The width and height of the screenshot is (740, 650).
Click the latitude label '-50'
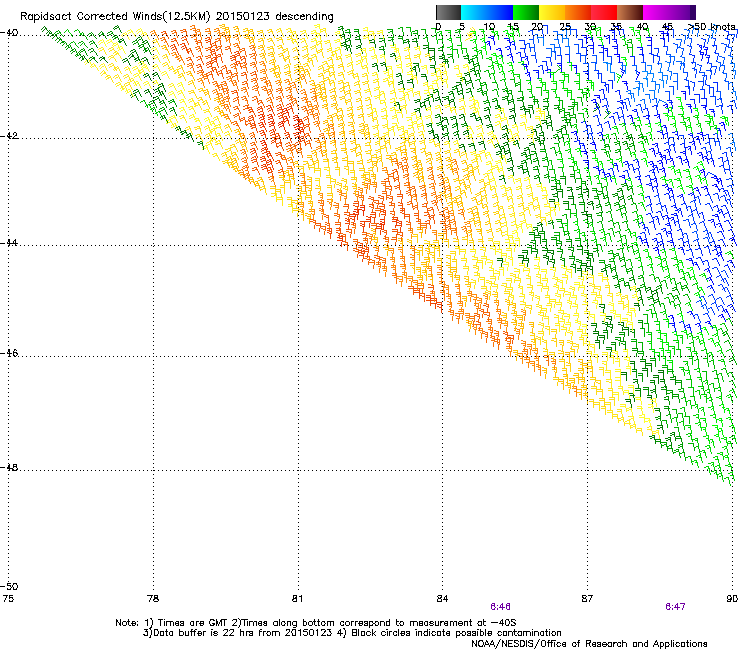[x=9, y=586]
